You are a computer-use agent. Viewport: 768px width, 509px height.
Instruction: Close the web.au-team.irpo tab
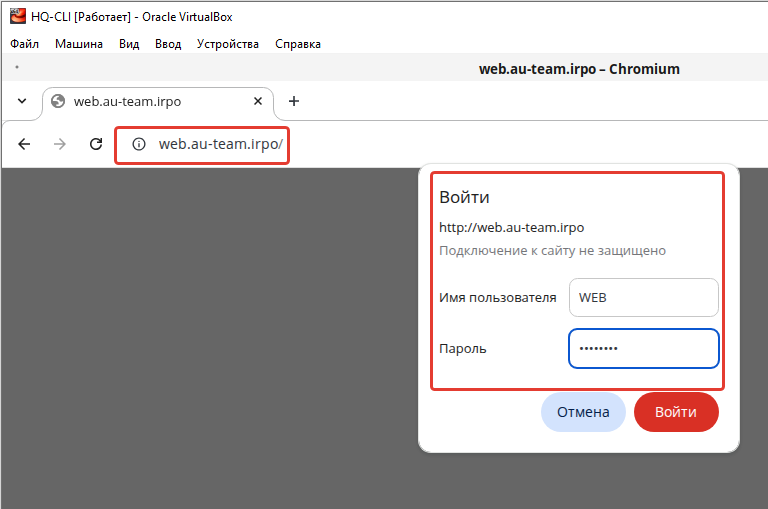coord(258,101)
